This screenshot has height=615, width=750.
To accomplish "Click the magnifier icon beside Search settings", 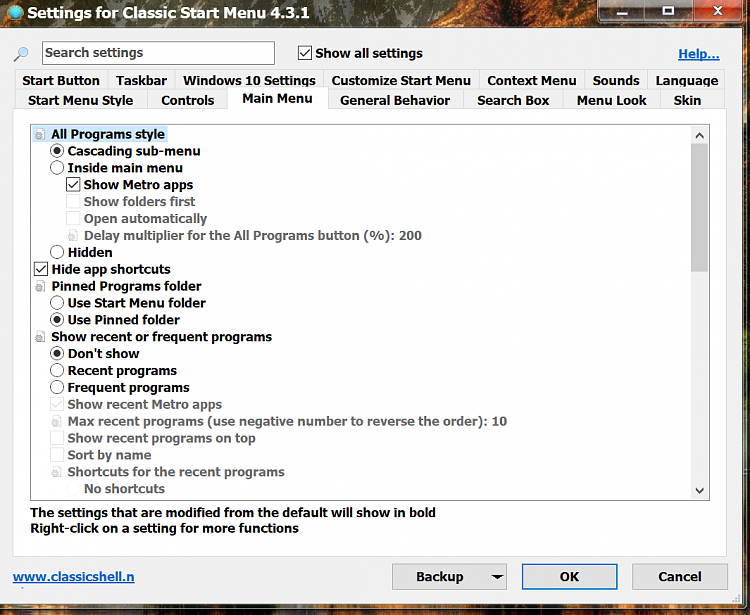I will (x=21, y=54).
